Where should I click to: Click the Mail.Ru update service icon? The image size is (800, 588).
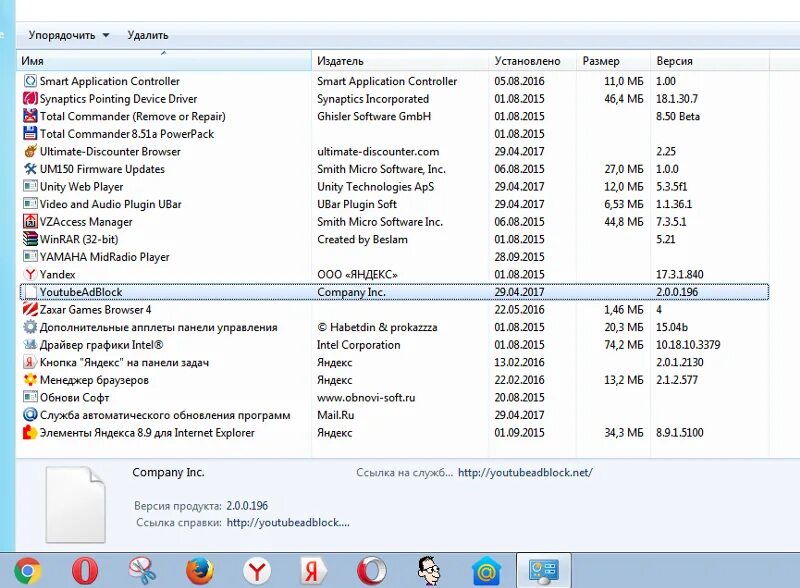pyautogui.click(x=30, y=415)
